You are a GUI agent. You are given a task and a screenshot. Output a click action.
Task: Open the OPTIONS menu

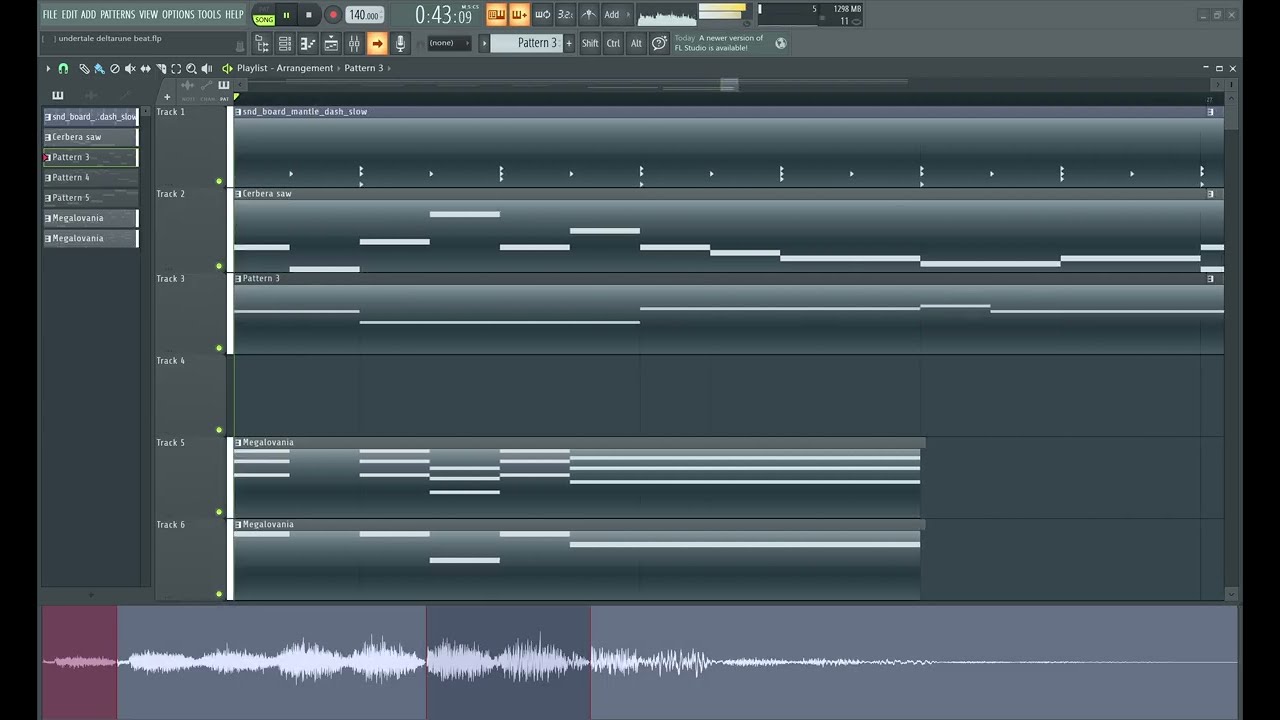point(178,14)
